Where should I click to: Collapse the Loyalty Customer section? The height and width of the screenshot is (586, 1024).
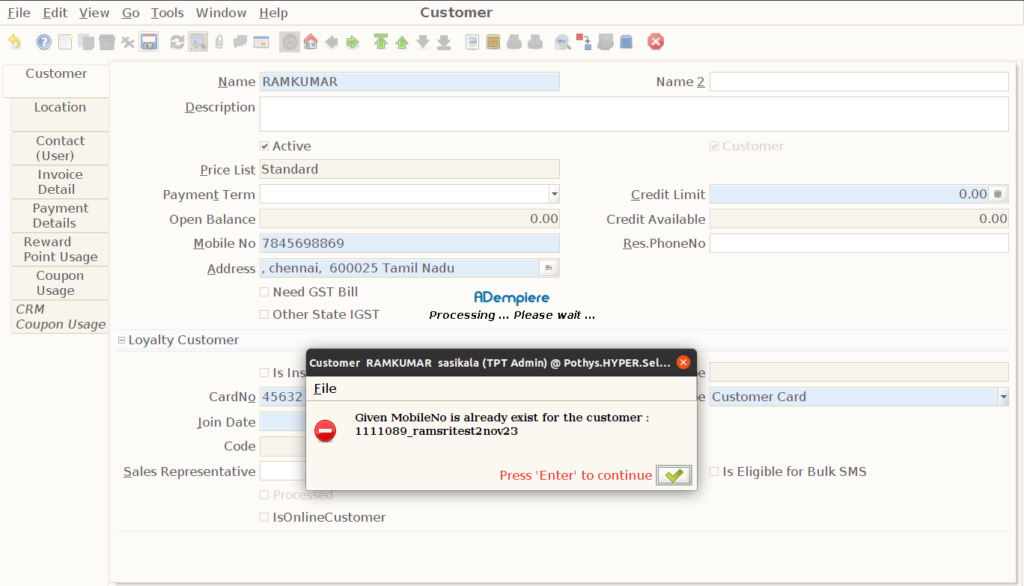[x=121, y=340]
